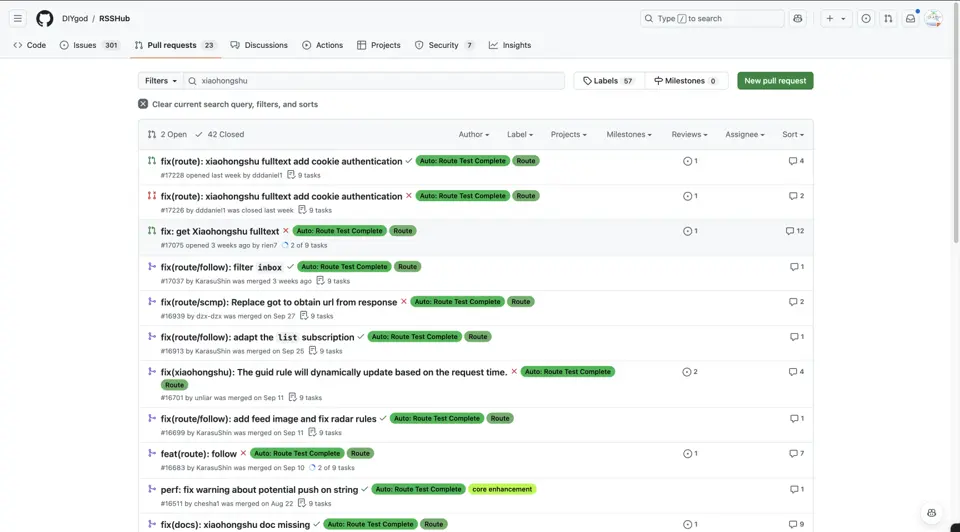Open linked issue icon on 'feat(route): follow'

(x=689, y=454)
